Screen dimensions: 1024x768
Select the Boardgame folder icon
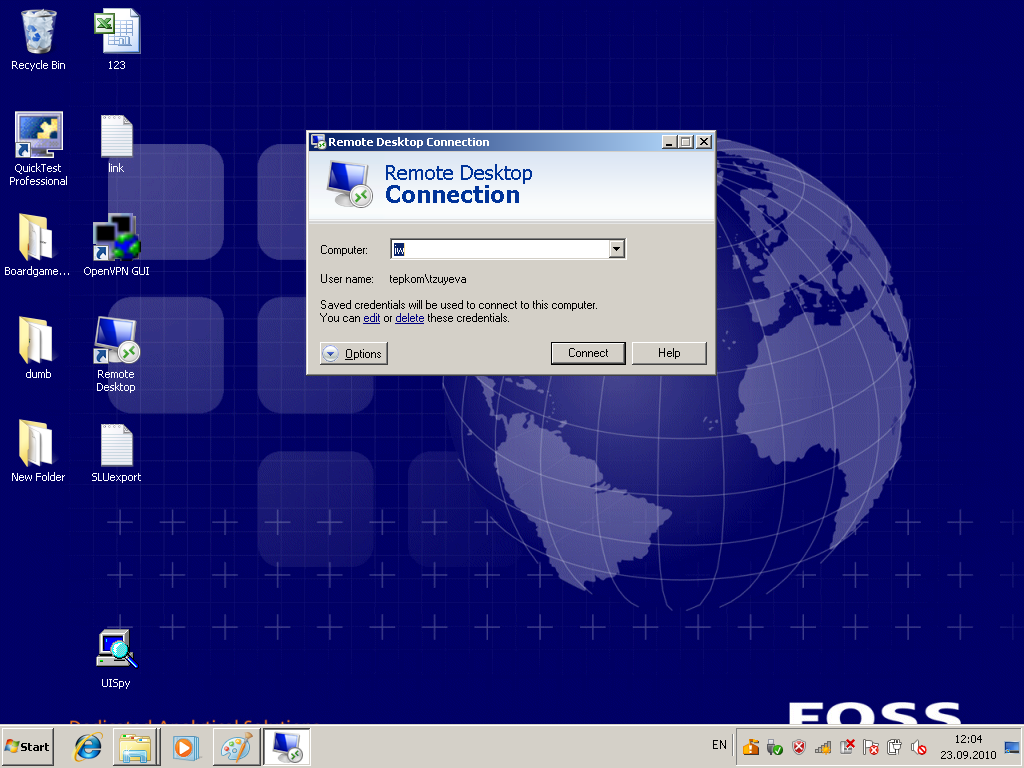(37, 246)
